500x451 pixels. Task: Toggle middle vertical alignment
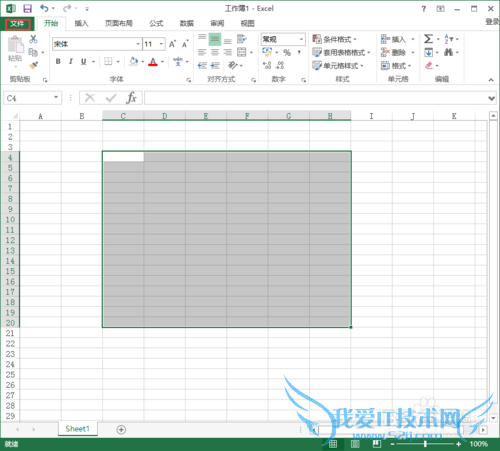point(215,39)
